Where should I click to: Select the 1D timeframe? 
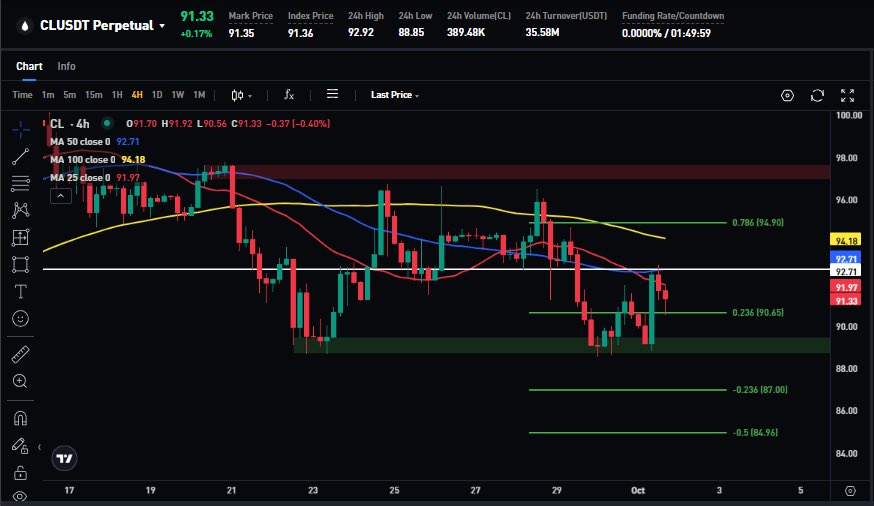[157, 95]
